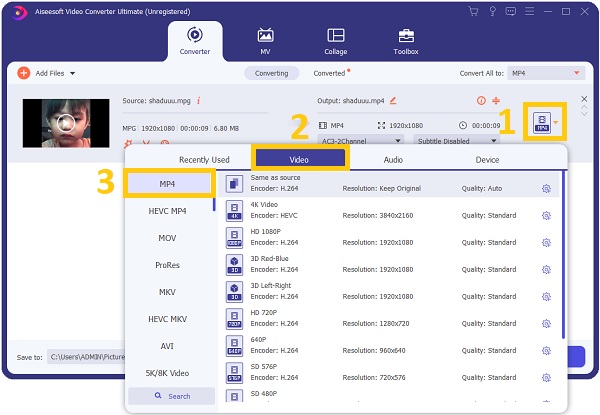600x415 pixels.
Task: Show the Converting list
Action: (x=272, y=73)
